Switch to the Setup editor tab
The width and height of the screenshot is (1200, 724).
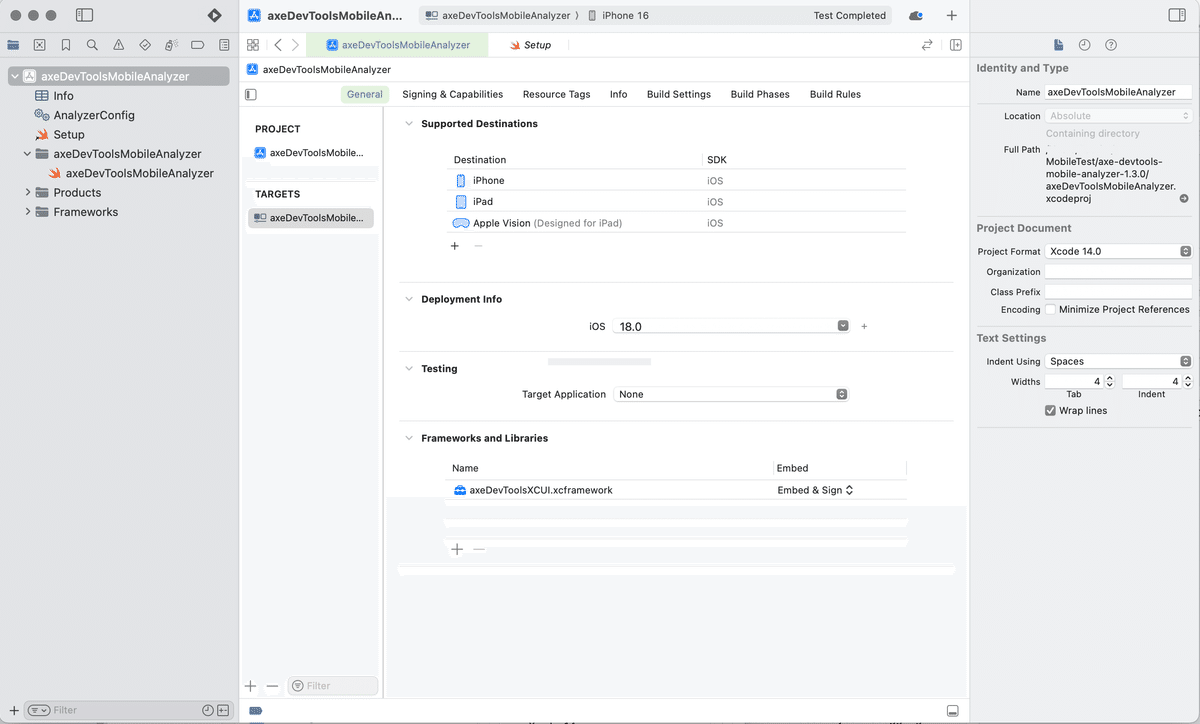tap(531, 45)
